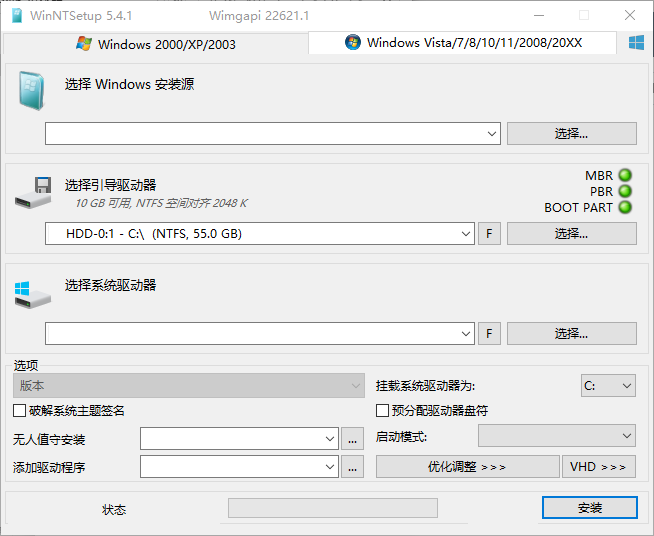
Task: Click the Windows install source package icon
Action: point(31,91)
